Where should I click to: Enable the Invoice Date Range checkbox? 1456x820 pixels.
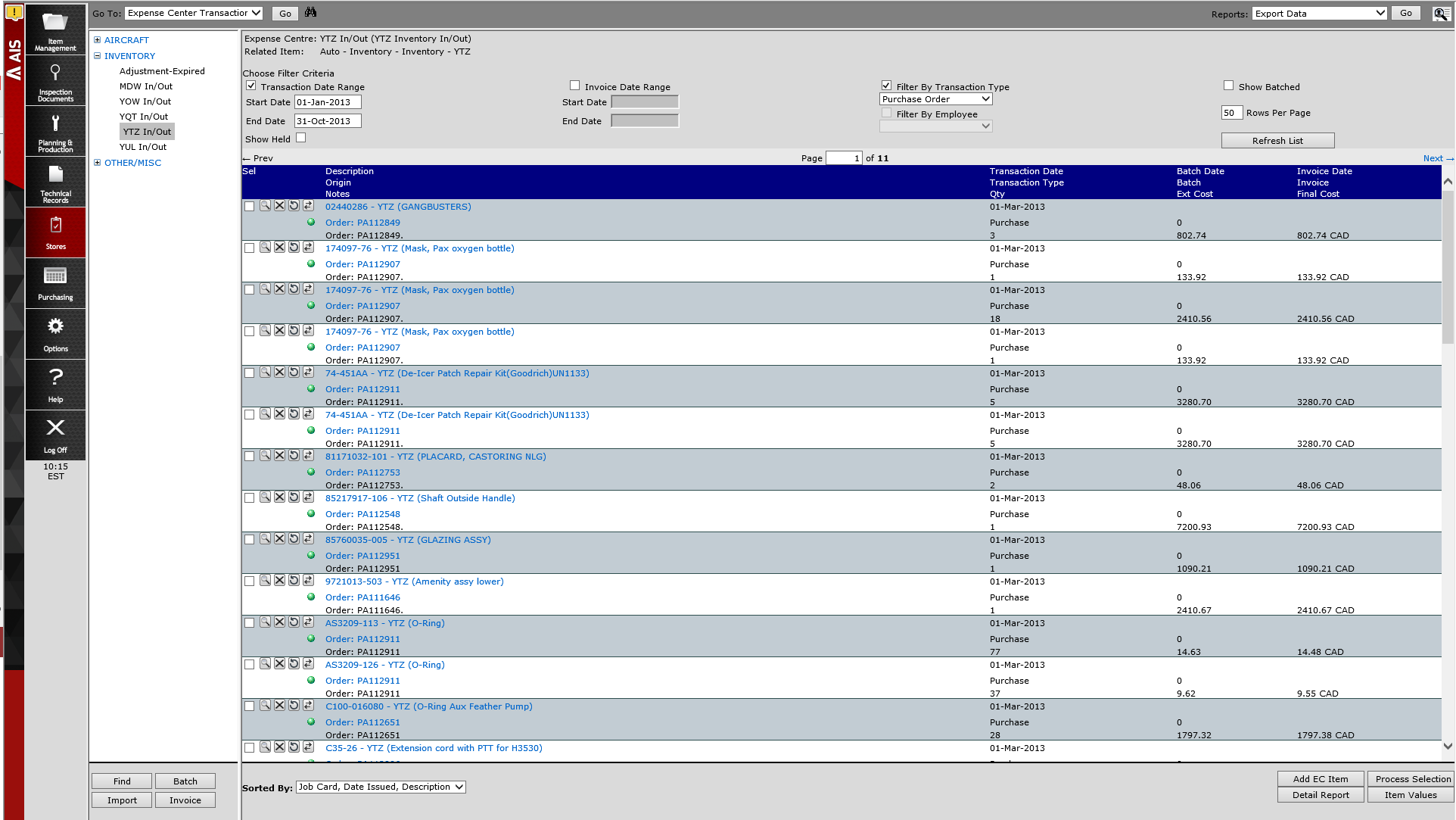[x=574, y=86]
